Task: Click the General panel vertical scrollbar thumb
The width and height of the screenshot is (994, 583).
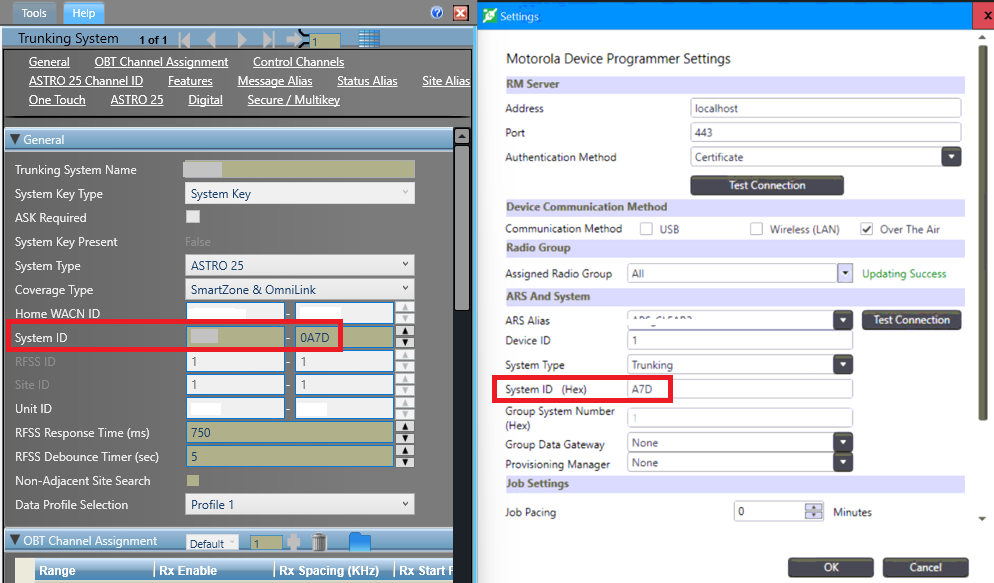Action: tap(462, 228)
